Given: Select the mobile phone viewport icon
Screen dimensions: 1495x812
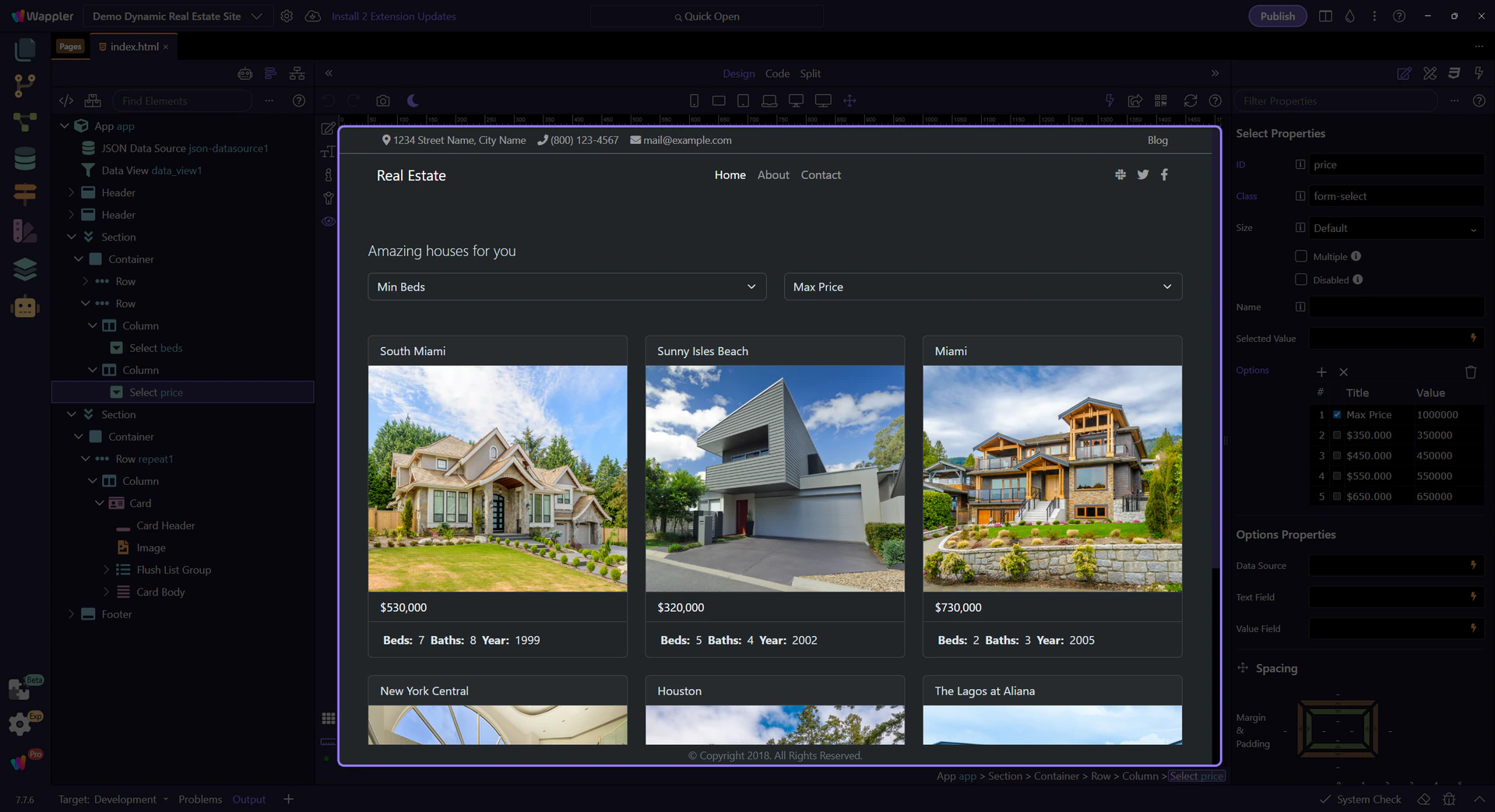Looking at the screenshot, I should coord(694,100).
